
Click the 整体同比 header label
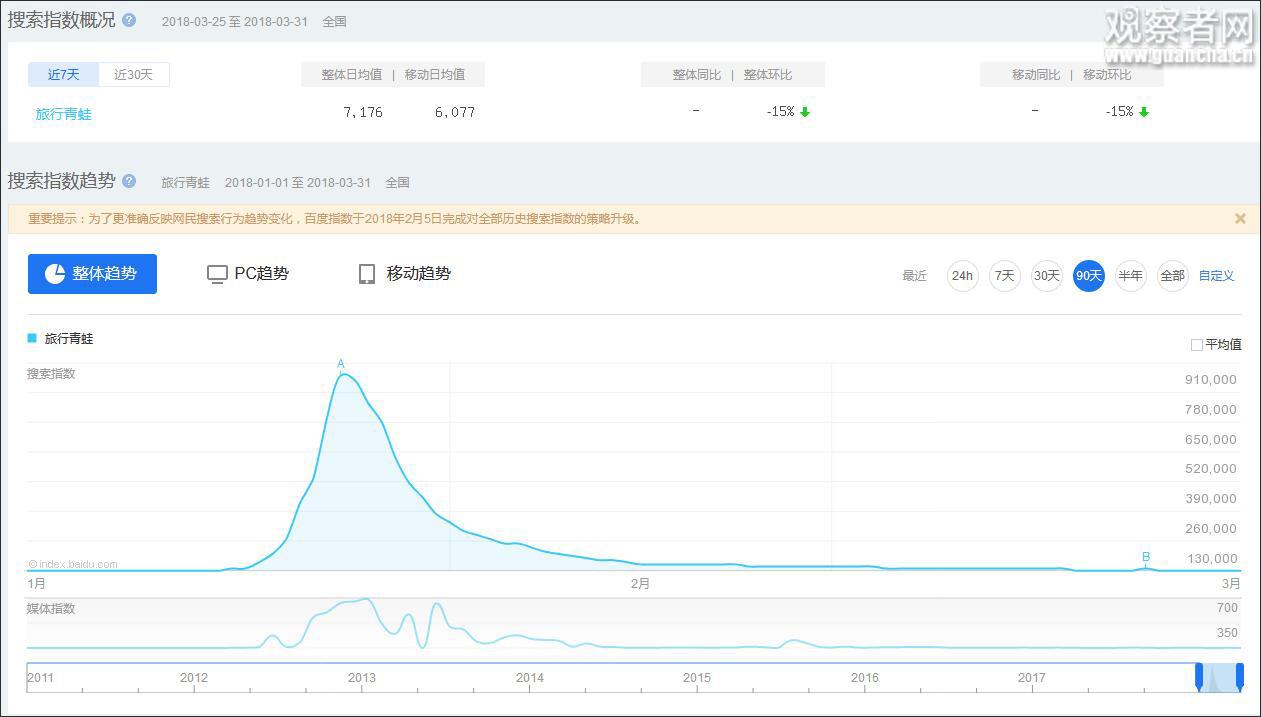[x=697, y=75]
